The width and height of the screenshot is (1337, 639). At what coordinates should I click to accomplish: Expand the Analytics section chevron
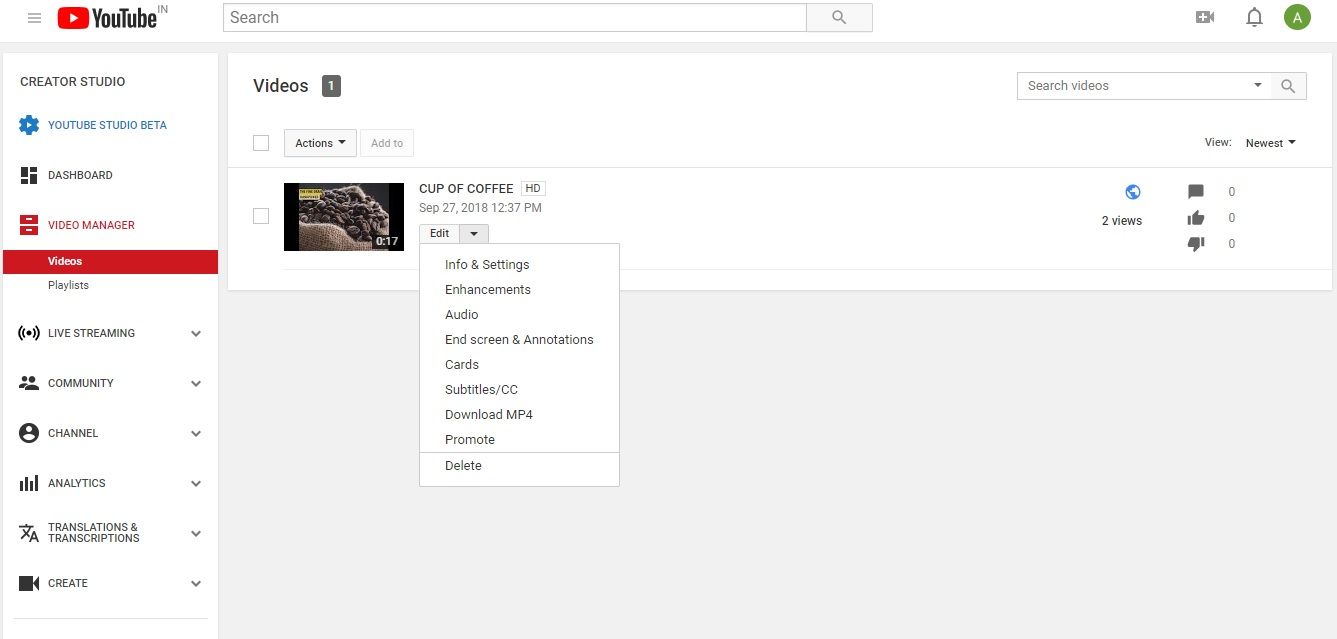tap(196, 484)
